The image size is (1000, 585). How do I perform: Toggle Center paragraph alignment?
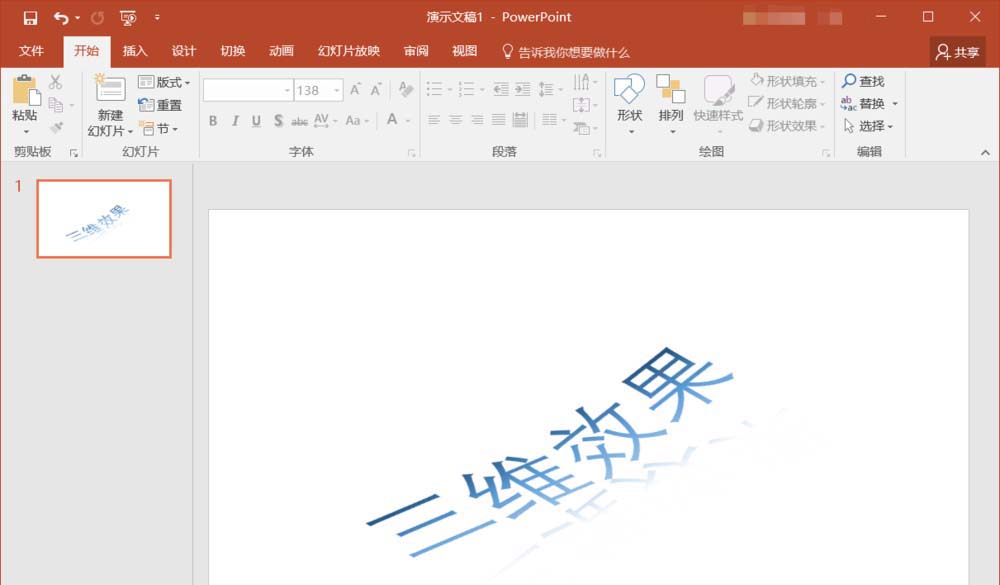(x=455, y=120)
